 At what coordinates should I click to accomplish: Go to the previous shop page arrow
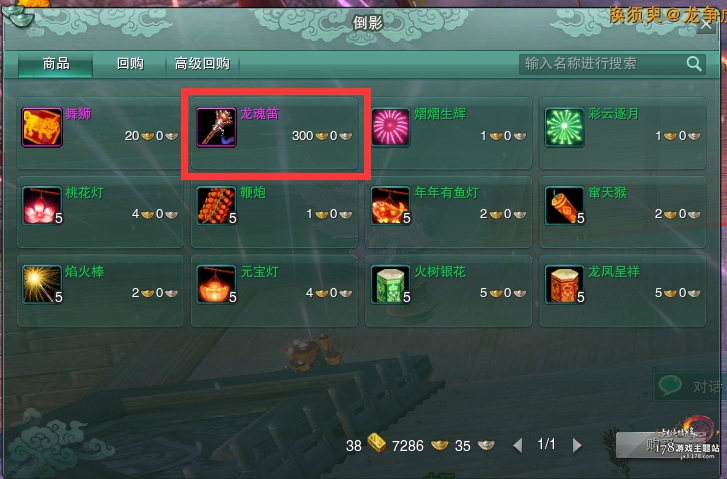click(x=518, y=445)
